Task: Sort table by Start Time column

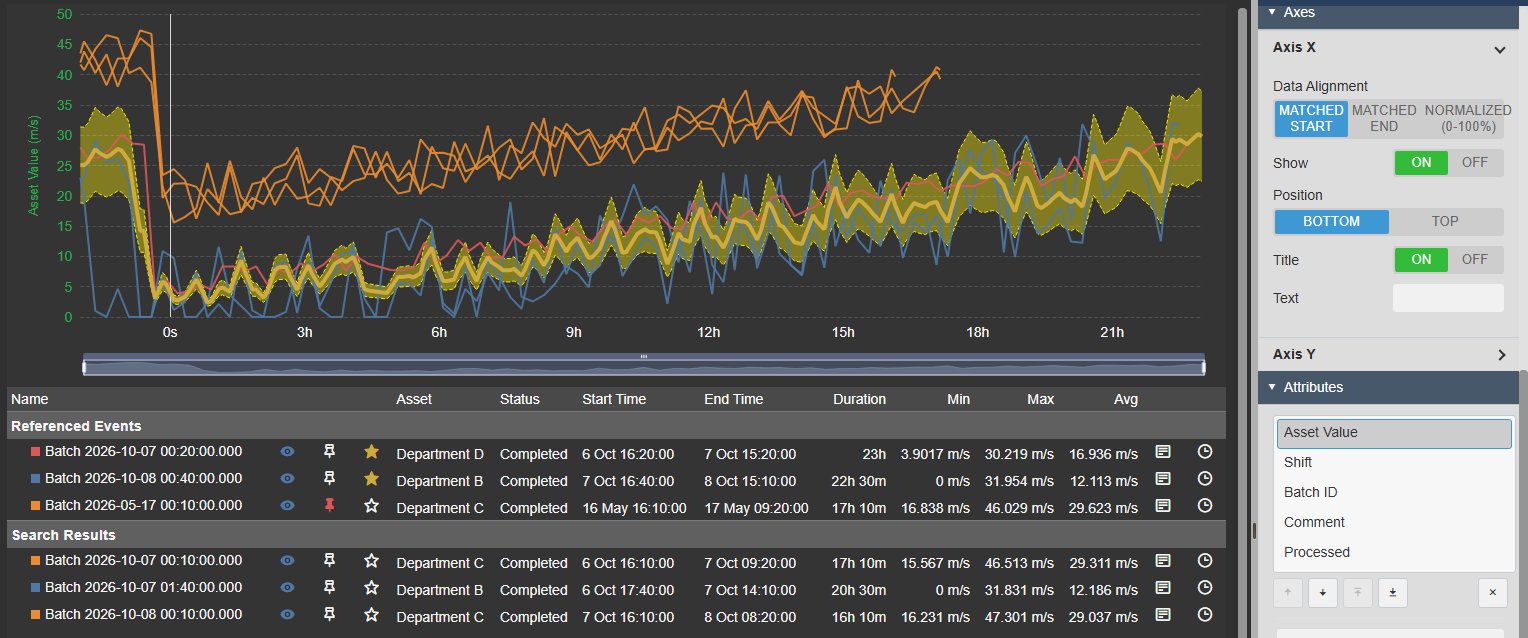Action: tap(614, 399)
